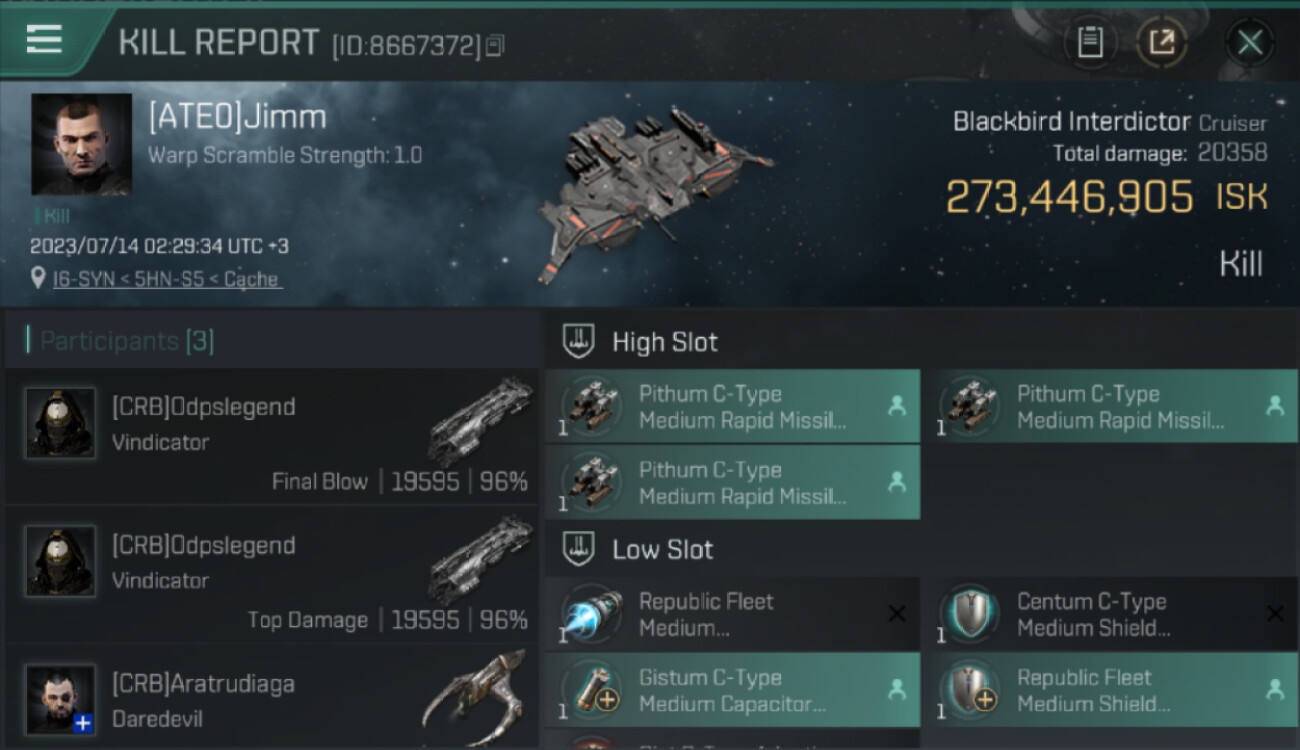Select the Participants tab
1300x750 pixels.
[126, 341]
